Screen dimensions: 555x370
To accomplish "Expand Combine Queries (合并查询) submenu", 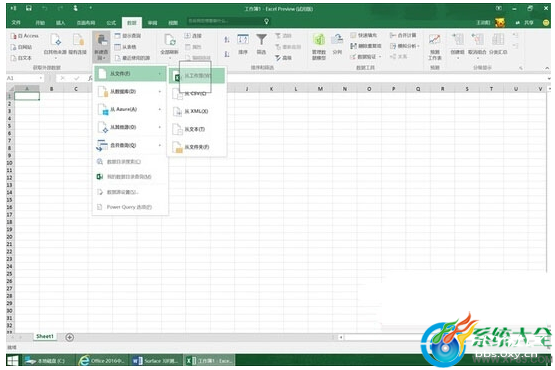I will coord(130,145).
